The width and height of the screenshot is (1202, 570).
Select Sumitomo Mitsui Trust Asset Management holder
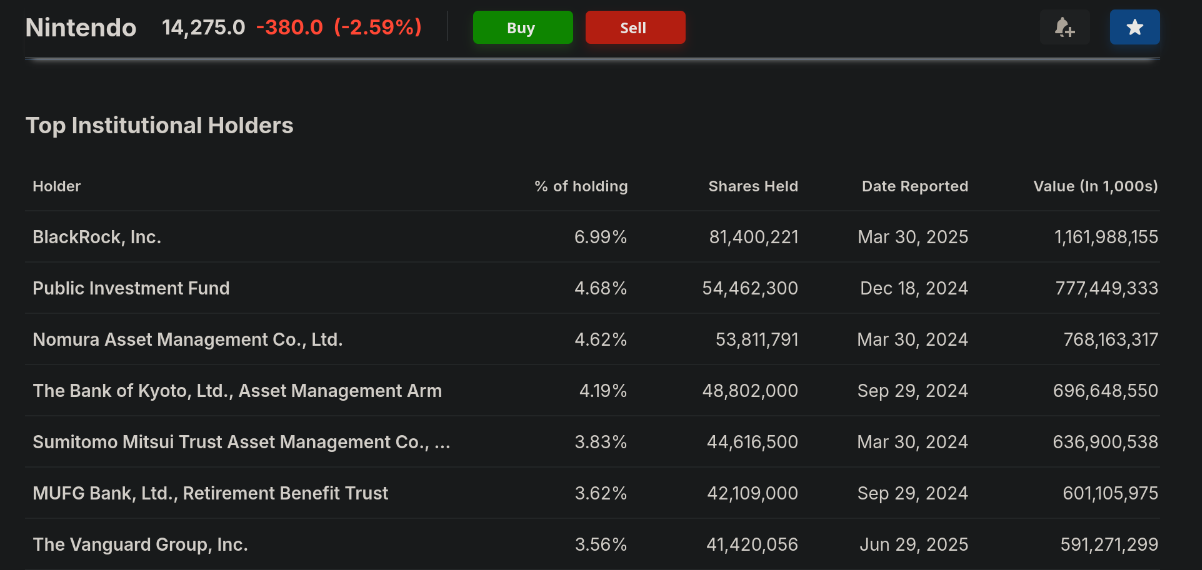(x=241, y=442)
